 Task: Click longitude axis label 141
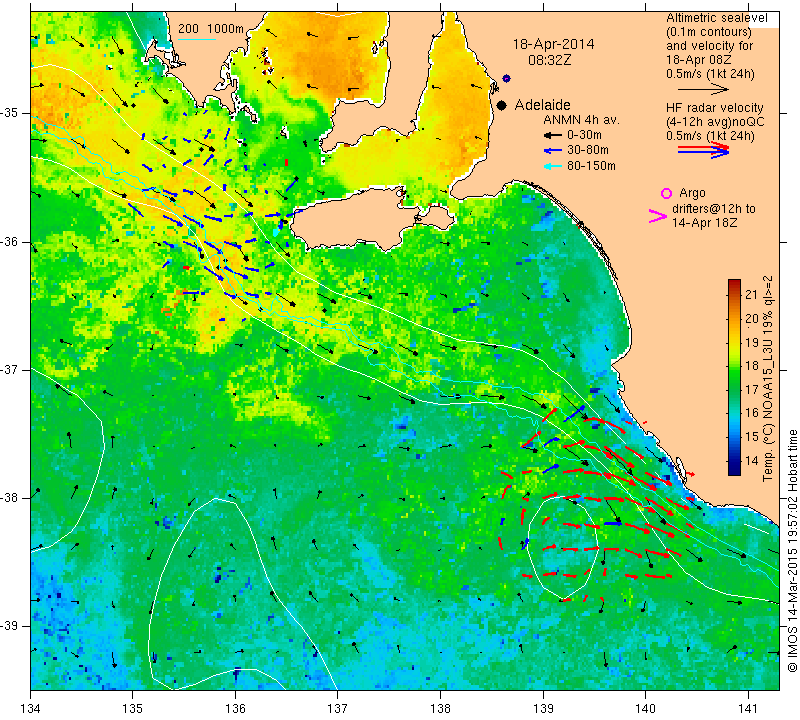[x=748, y=709]
